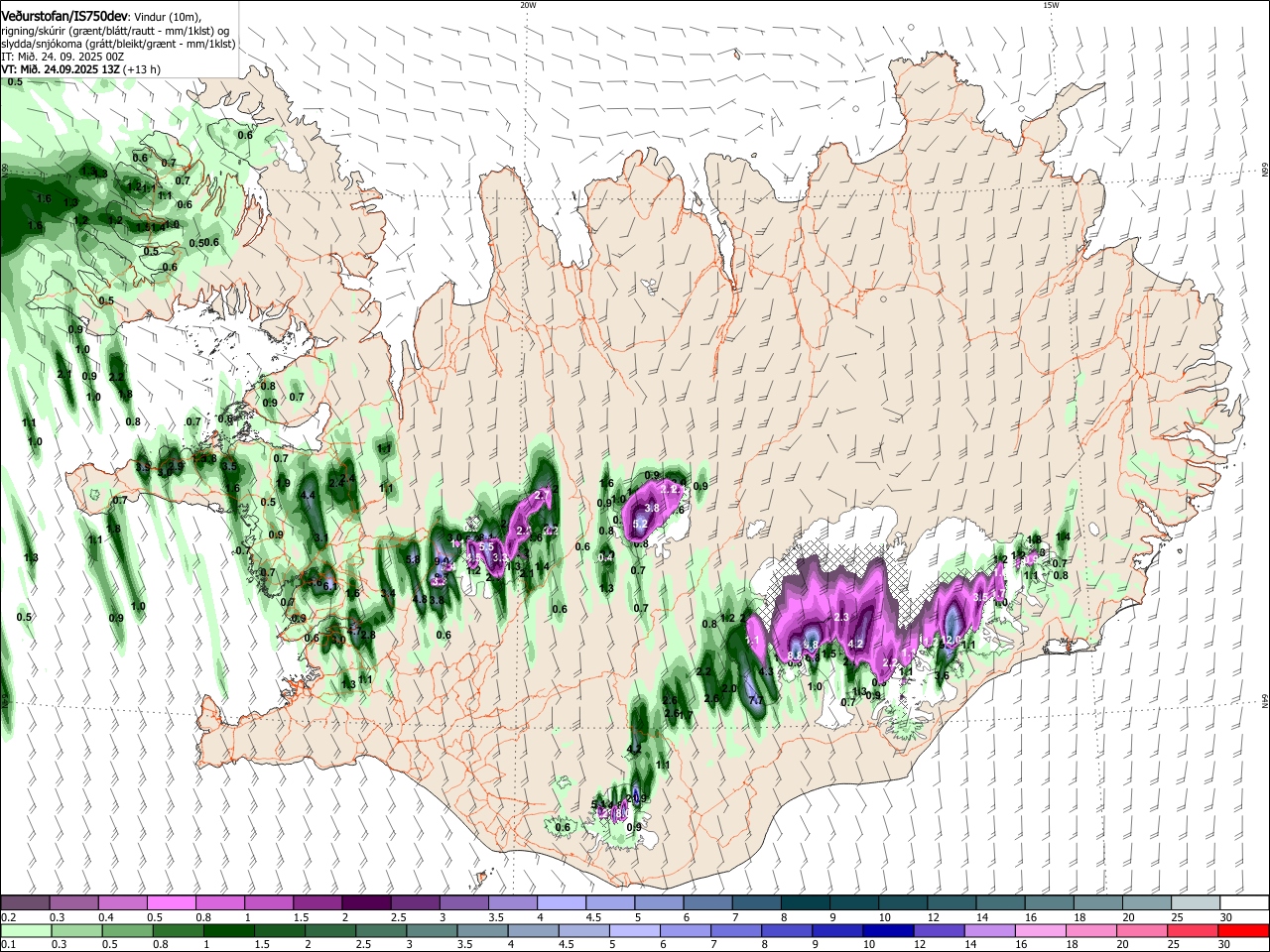Click the palest green 0.1–0.3 rain legend swatch
This screenshot has height=952, width=1270.
click(x=26, y=930)
